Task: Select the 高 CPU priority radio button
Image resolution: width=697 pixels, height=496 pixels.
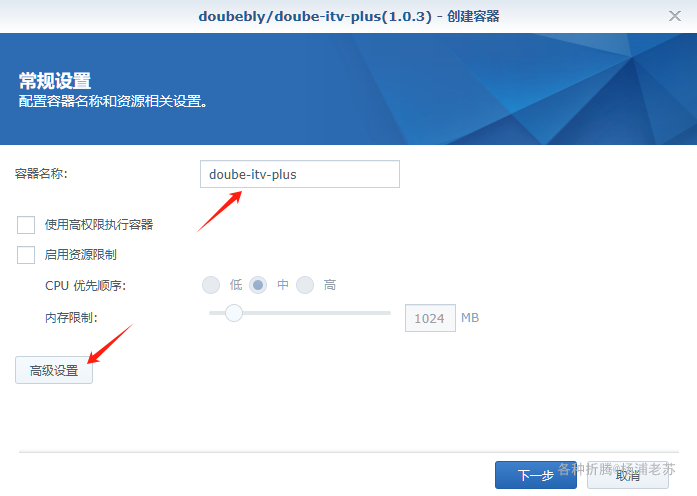Action: (x=305, y=285)
